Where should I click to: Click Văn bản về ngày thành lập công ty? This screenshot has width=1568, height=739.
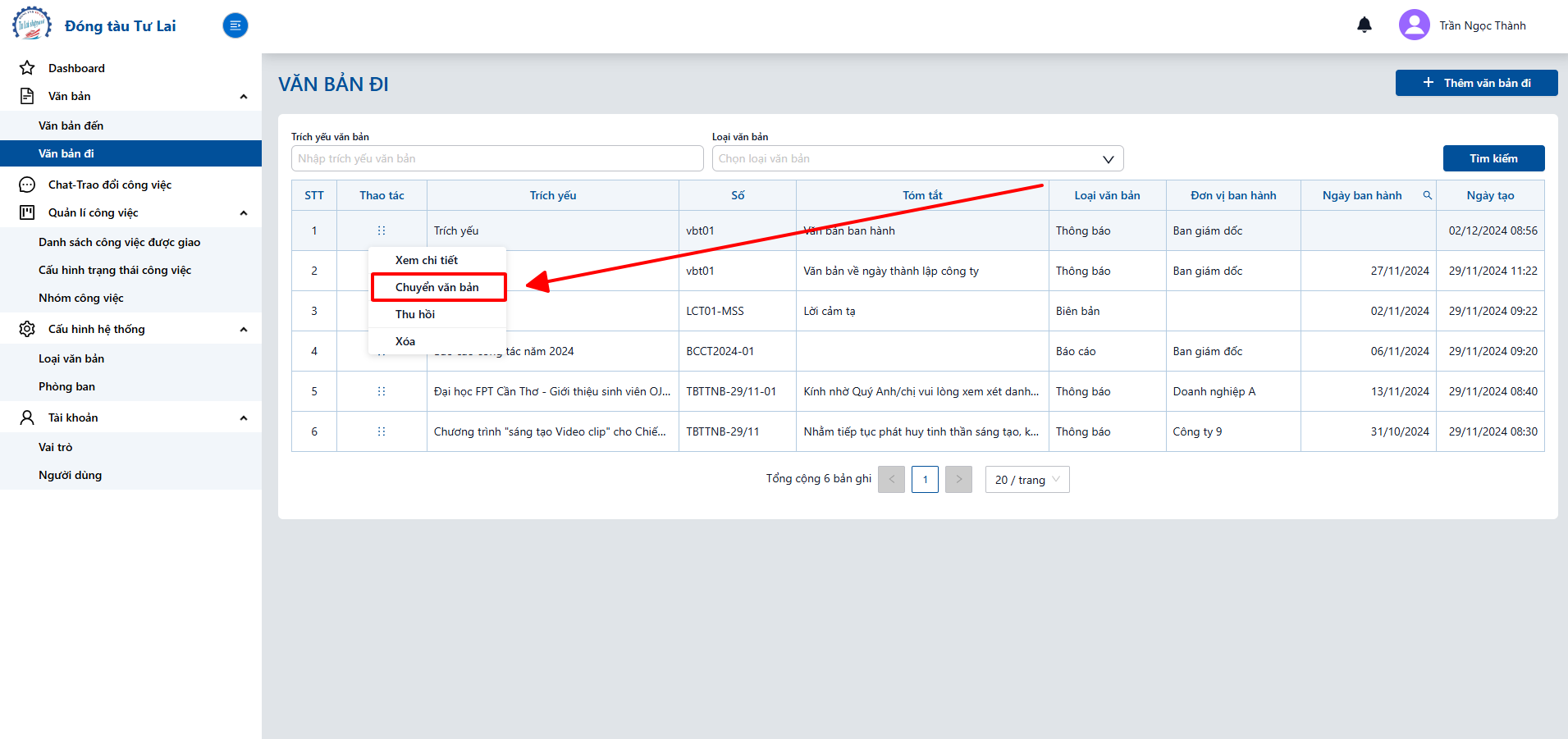coord(891,271)
